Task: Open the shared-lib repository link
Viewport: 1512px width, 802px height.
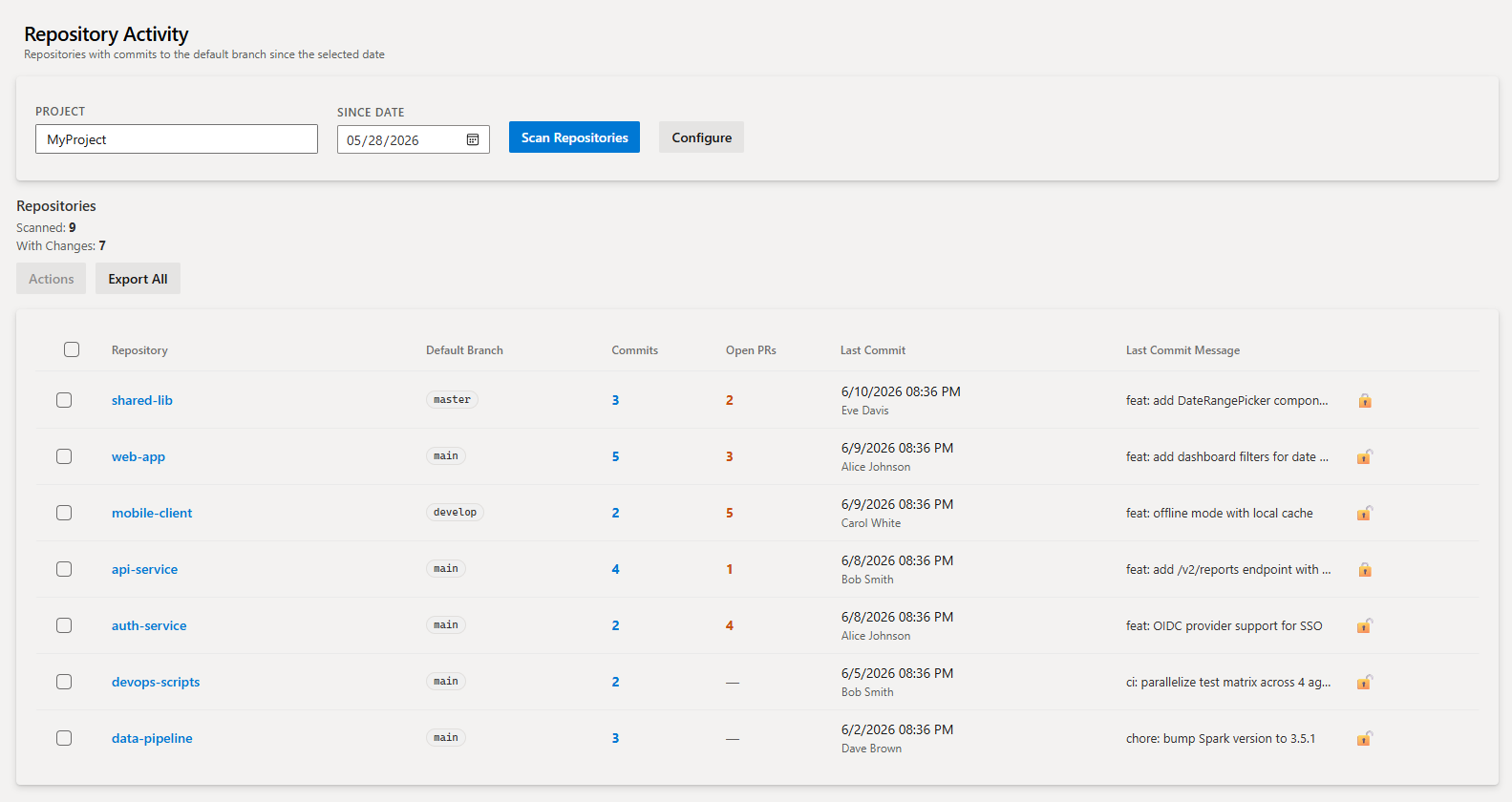Action: pyautogui.click(x=142, y=400)
